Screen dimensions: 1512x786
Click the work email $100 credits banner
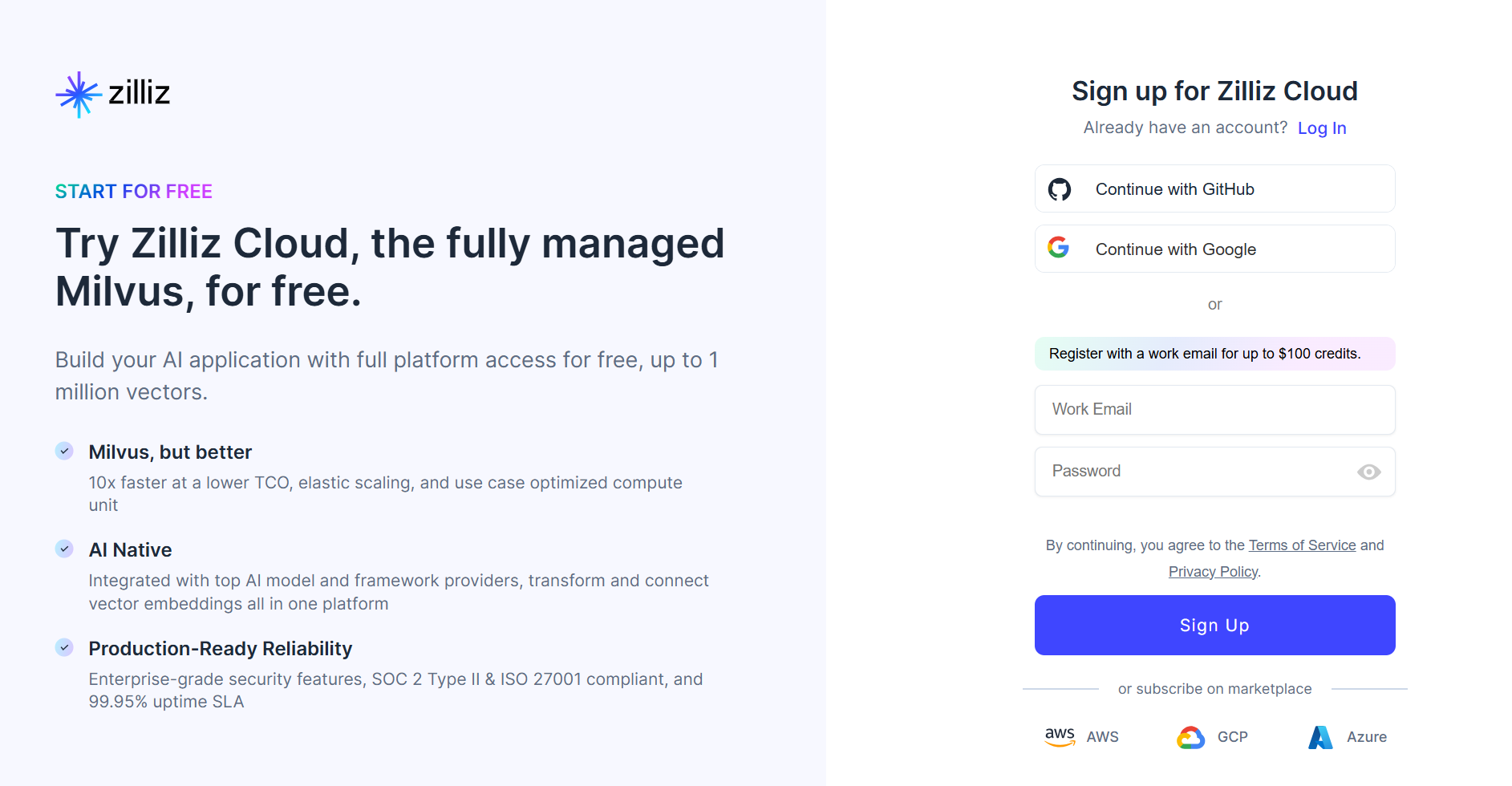click(x=1214, y=354)
